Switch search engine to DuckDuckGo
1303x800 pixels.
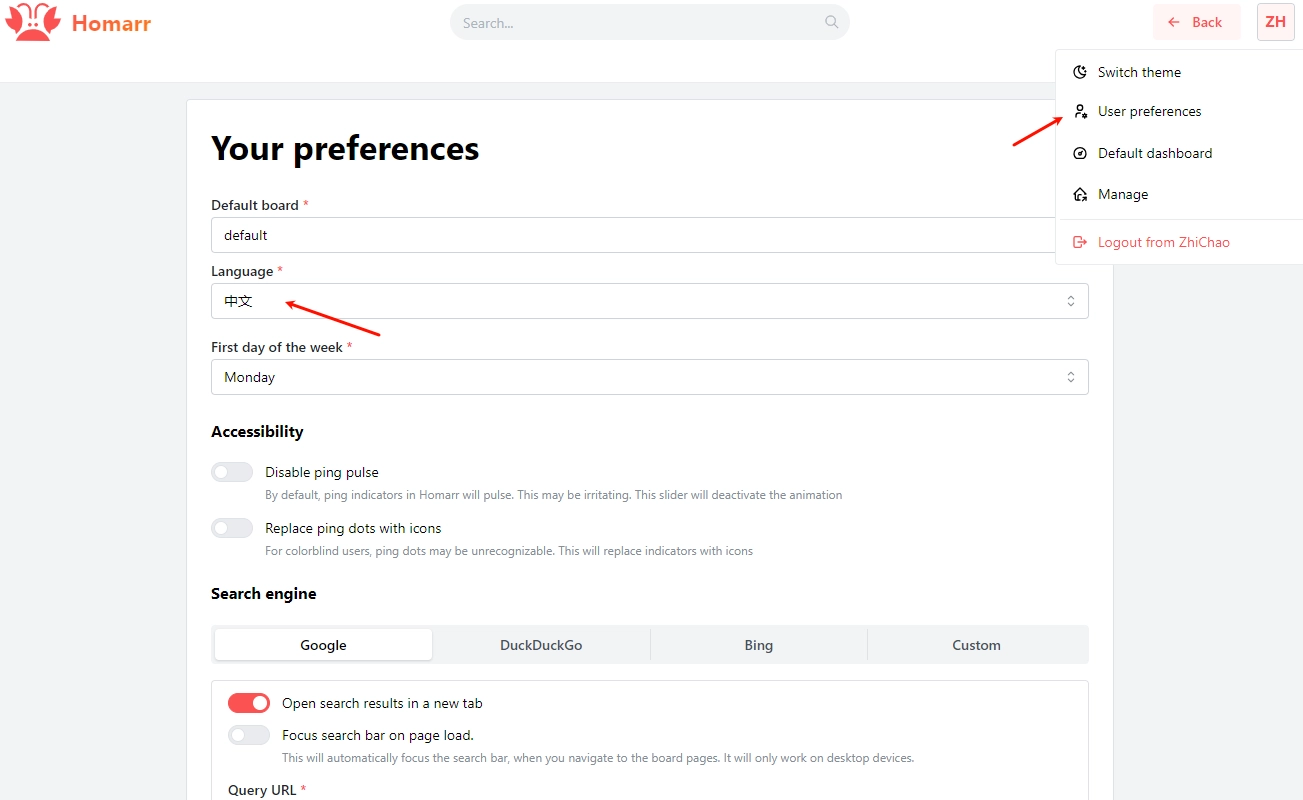(540, 644)
